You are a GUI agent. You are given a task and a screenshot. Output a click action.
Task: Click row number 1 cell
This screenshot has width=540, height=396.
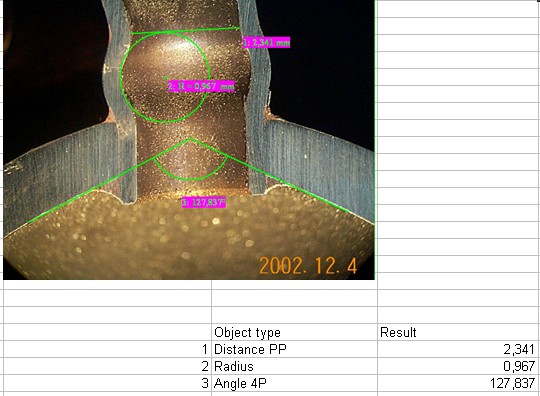107,349
